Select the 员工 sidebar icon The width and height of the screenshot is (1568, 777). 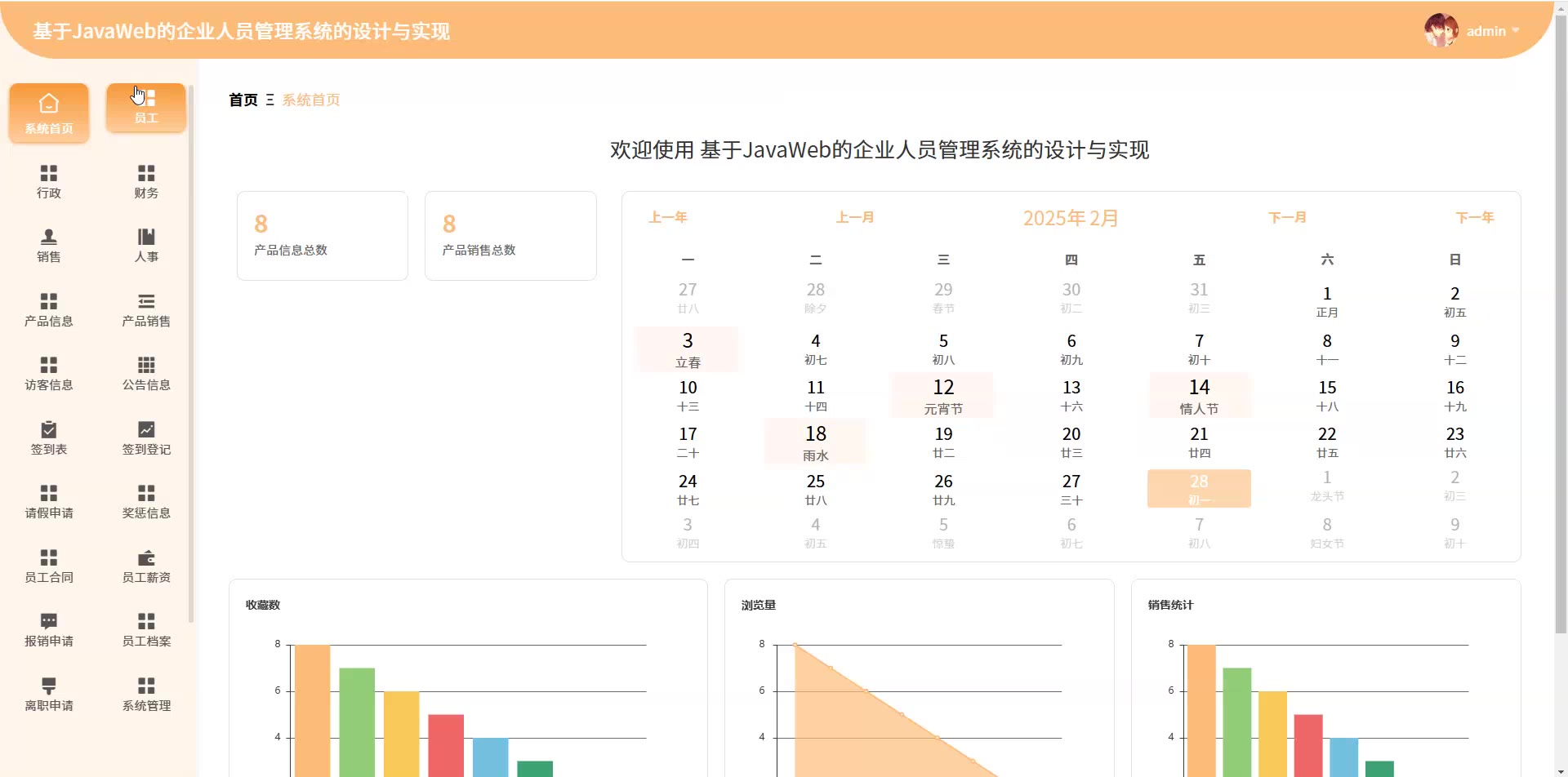tap(146, 98)
